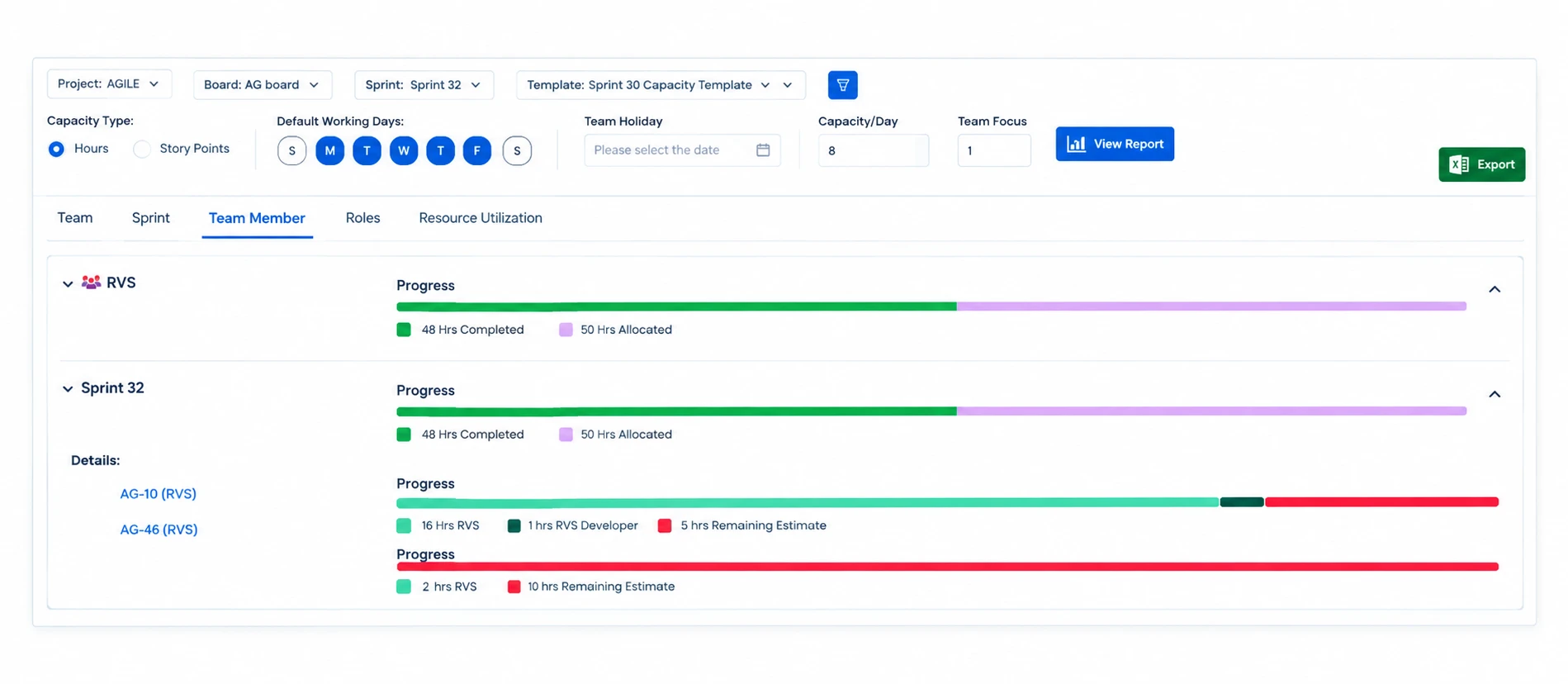Click the Sprint 32 progress bar

point(931,411)
